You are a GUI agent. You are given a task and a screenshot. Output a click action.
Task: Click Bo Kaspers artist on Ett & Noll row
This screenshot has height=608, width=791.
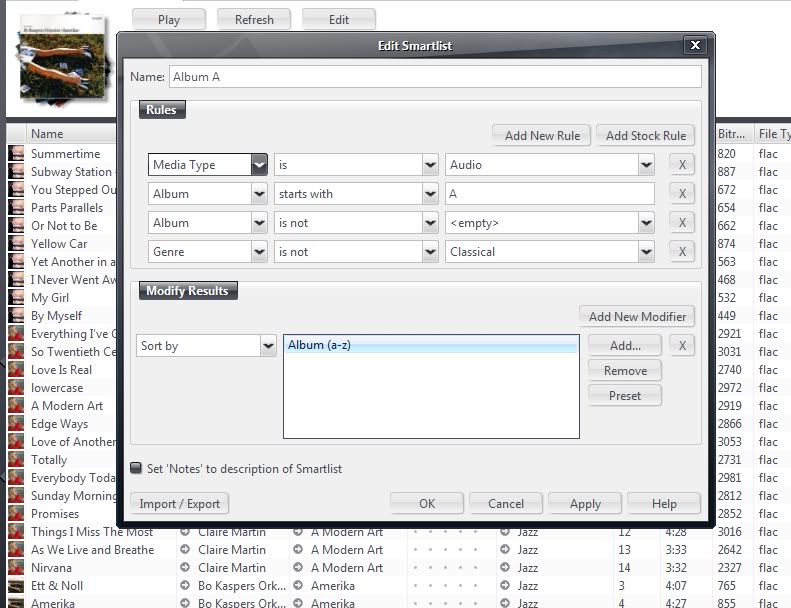click(242, 585)
